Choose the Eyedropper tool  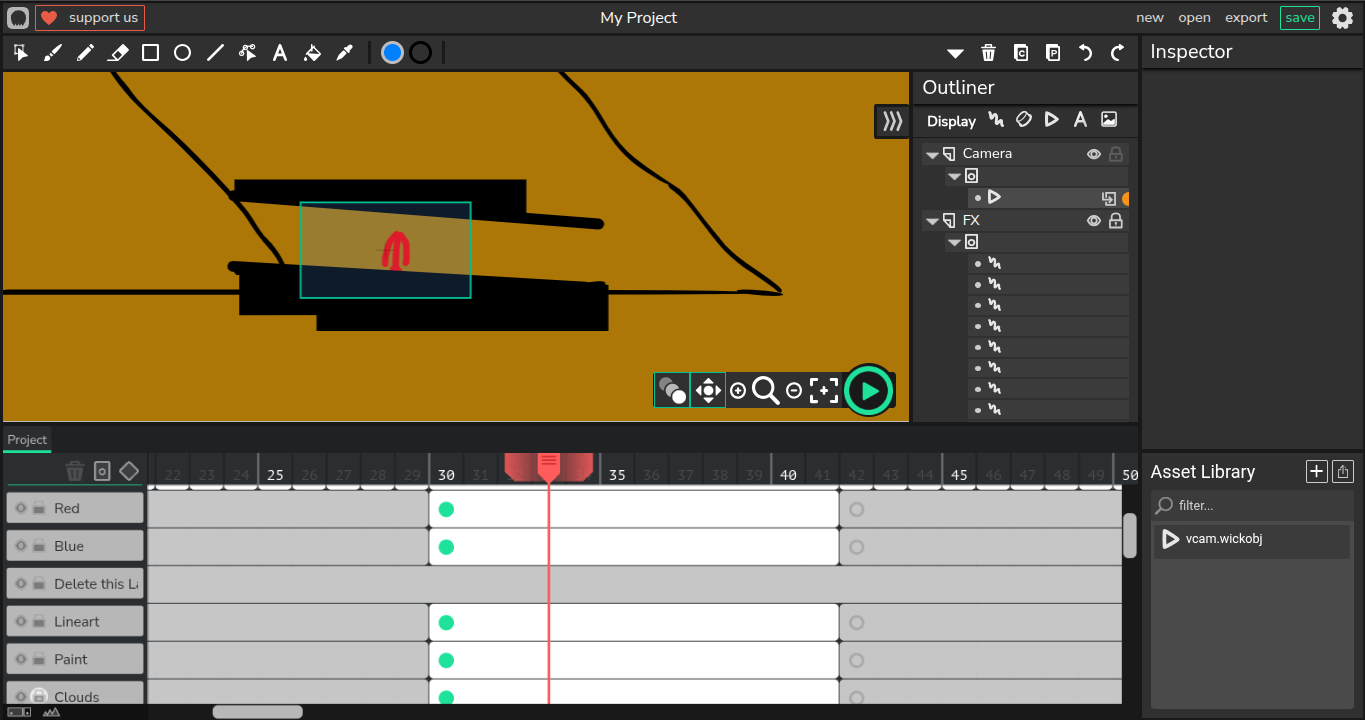345,53
